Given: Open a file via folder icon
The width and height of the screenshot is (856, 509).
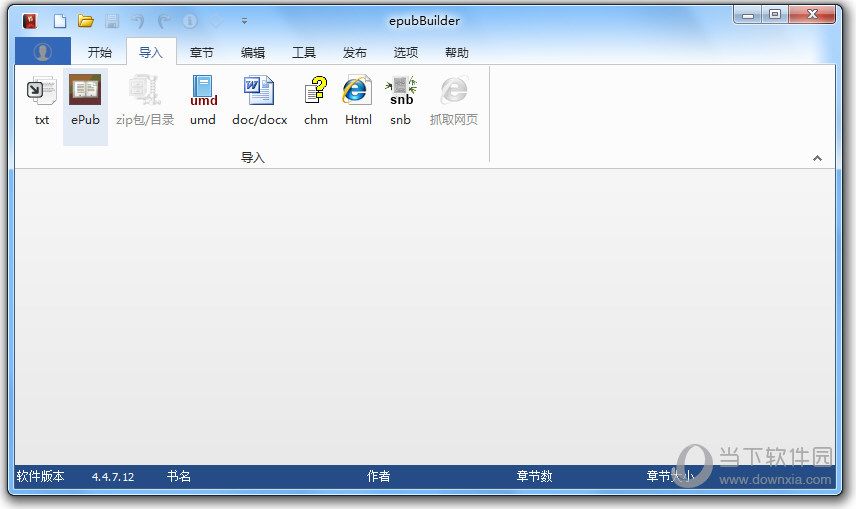Looking at the screenshot, I should click(x=86, y=21).
